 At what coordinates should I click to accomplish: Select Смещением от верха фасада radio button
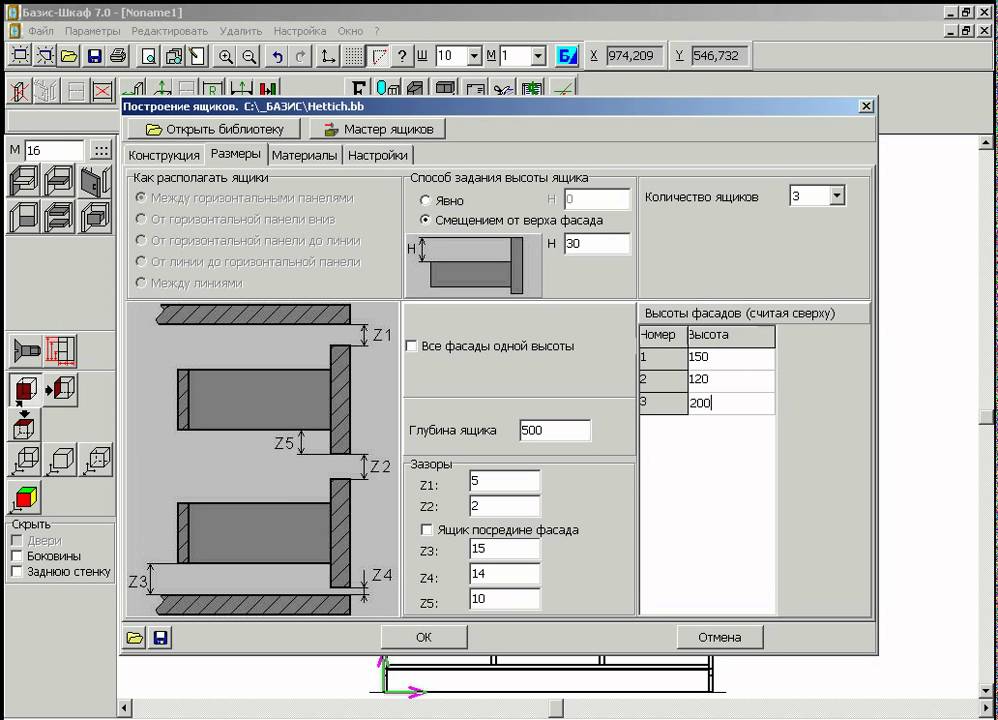tap(425, 220)
